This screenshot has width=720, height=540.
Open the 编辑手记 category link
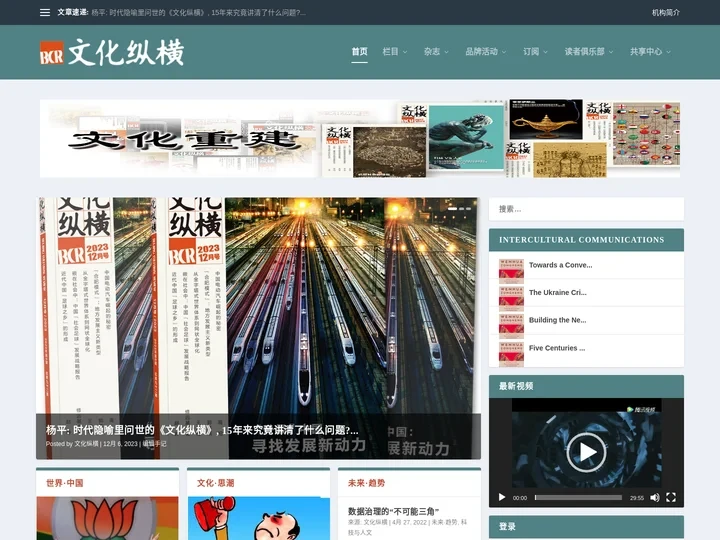pyautogui.click(x=154, y=444)
